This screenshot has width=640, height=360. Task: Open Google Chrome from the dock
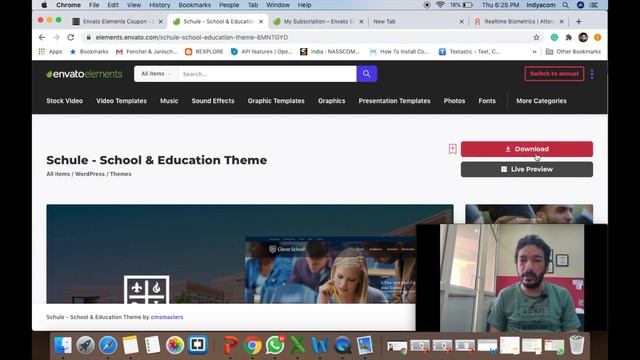tap(253, 345)
